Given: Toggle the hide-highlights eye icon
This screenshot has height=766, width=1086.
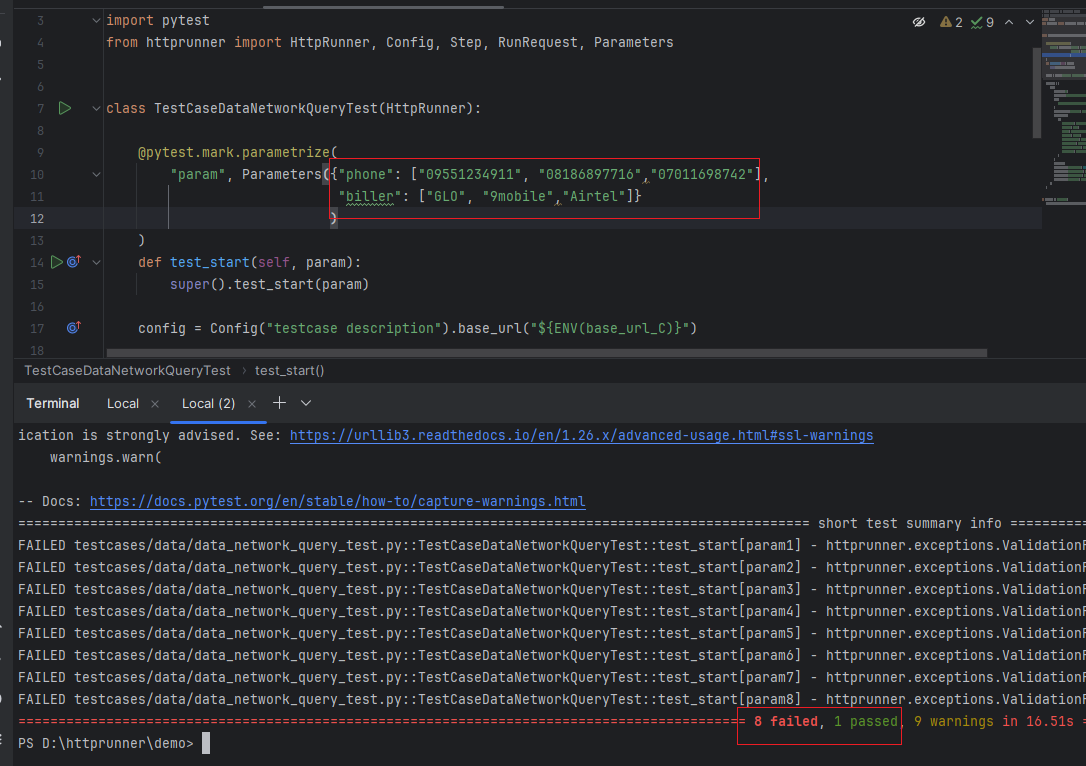Looking at the screenshot, I should [919, 20].
